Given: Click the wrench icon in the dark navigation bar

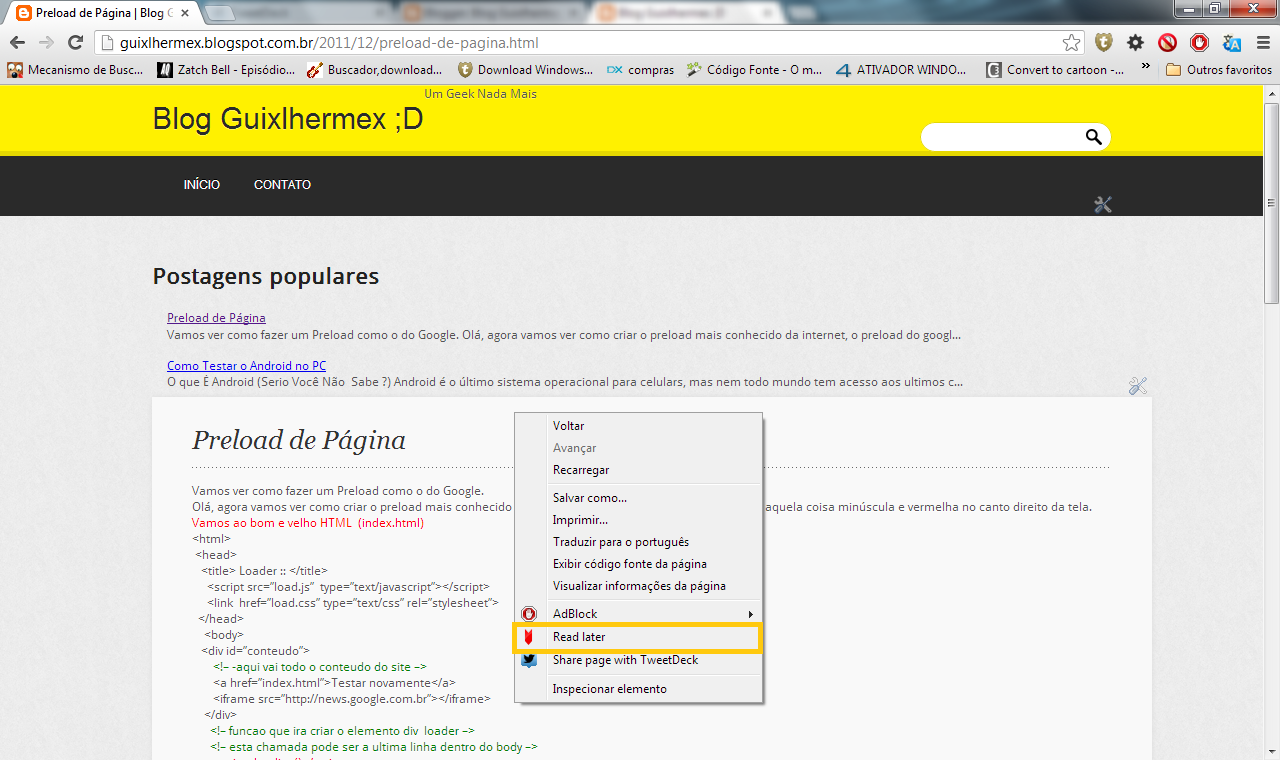Looking at the screenshot, I should [x=1103, y=205].
